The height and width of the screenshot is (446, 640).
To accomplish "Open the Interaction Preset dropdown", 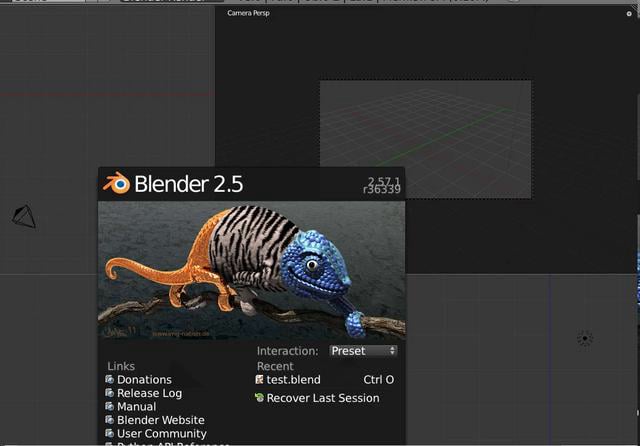I will coord(363,351).
